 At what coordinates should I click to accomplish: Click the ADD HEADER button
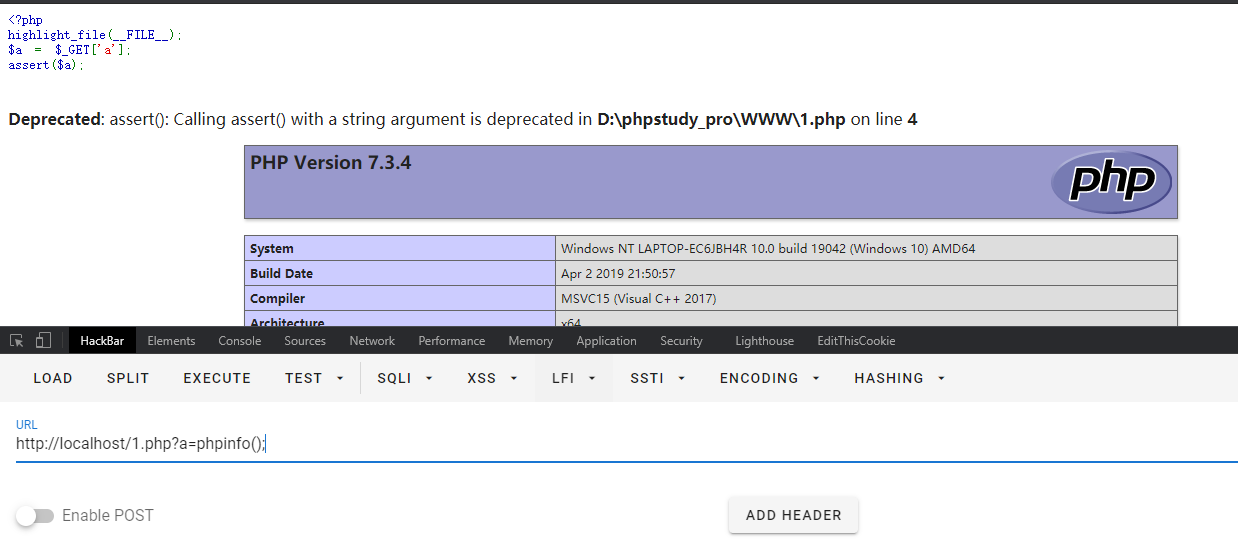click(793, 515)
